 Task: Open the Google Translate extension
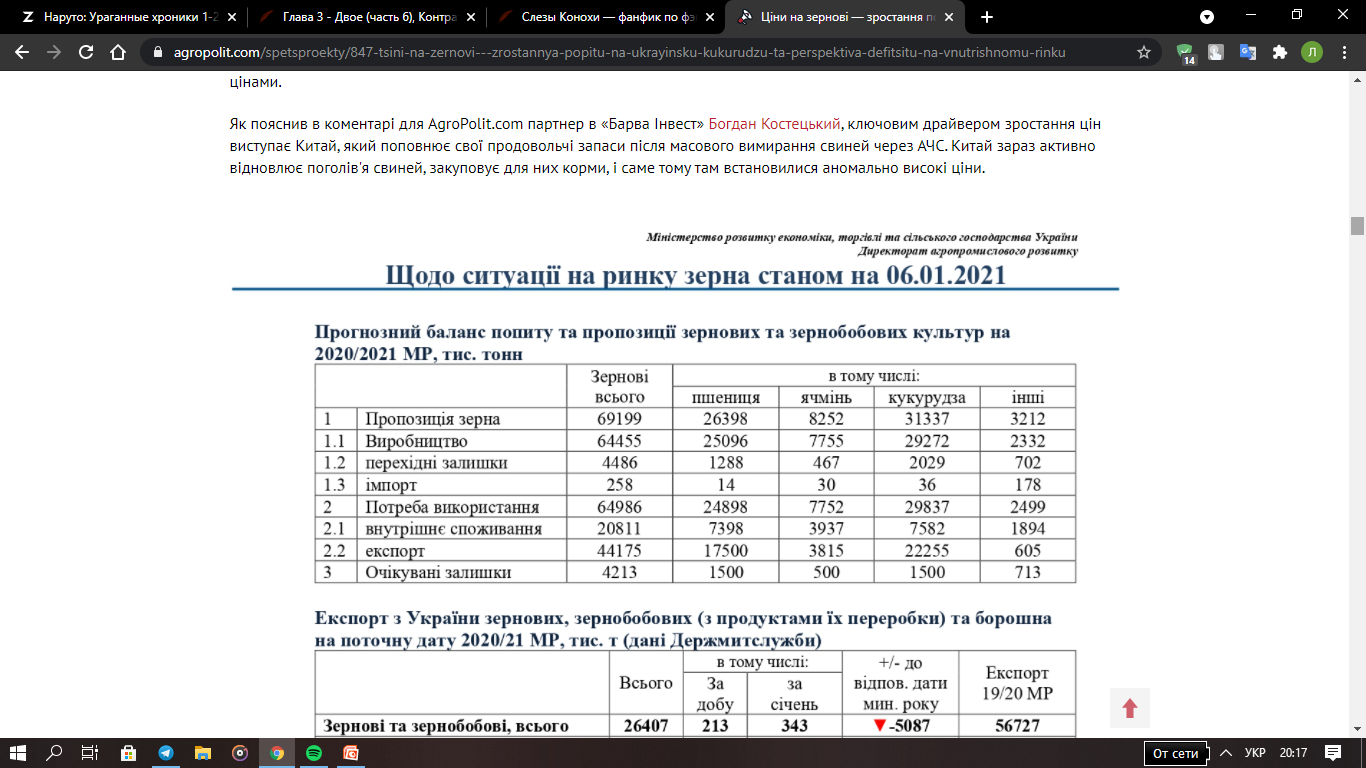point(1247,52)
